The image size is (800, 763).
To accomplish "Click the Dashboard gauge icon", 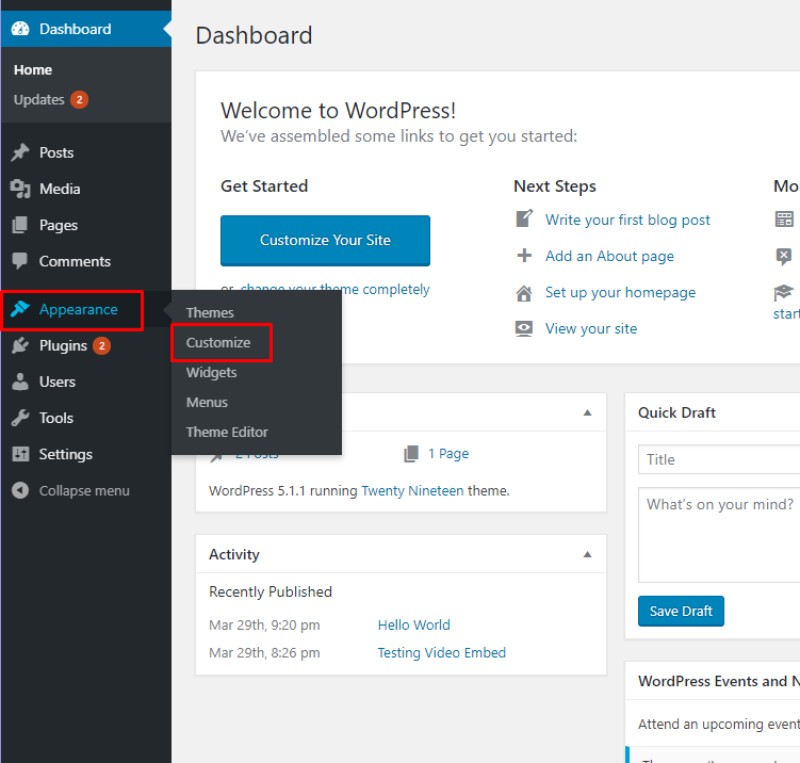I will click(x=20, y=29).
